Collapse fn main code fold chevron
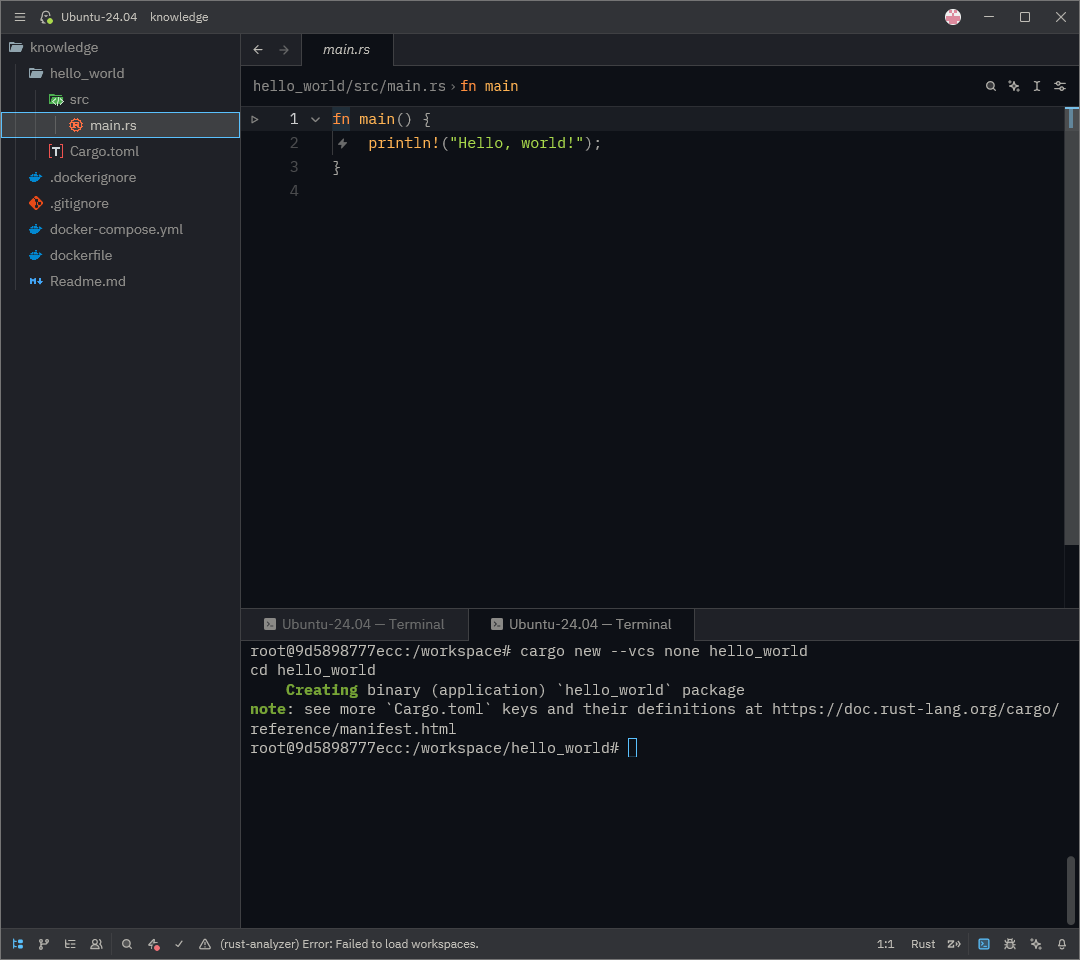 point(315,119)
